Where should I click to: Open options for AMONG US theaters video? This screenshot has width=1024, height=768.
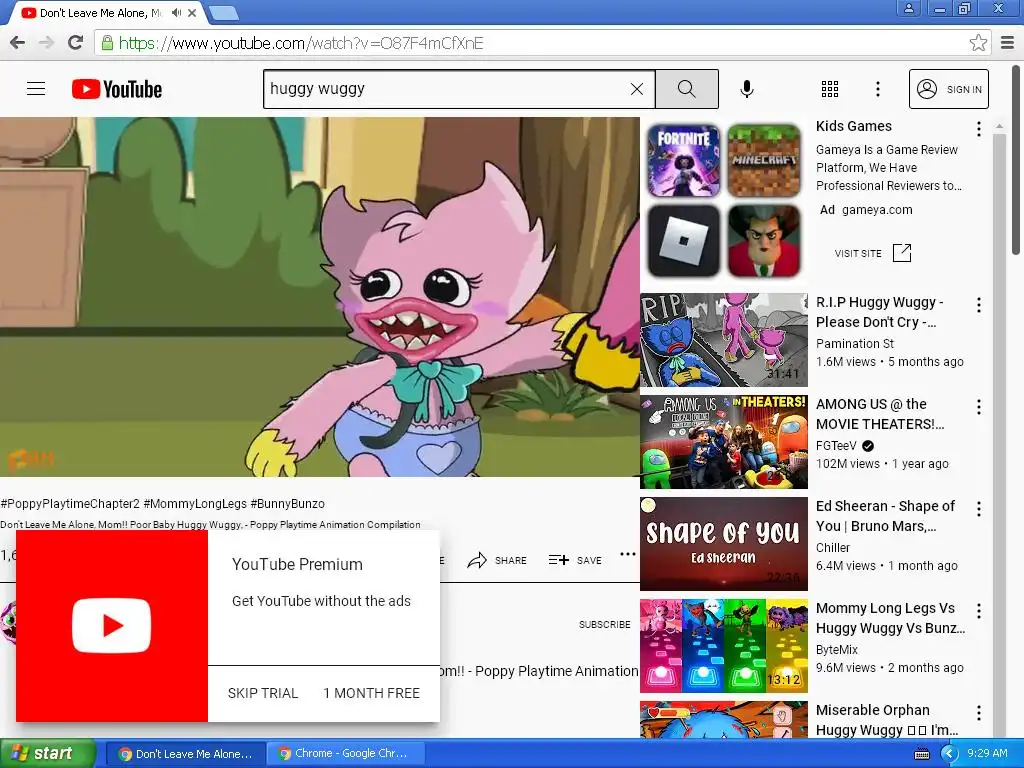point(978,408)
